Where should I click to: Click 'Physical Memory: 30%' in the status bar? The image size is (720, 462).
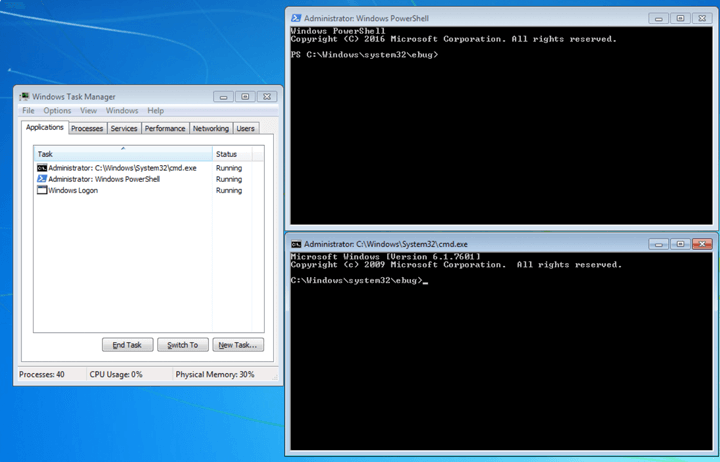tap(215, 374)
